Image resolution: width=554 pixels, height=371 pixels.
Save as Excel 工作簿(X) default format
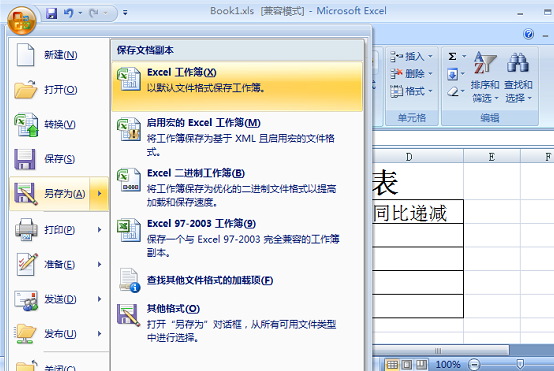click(x=237, y=87)
